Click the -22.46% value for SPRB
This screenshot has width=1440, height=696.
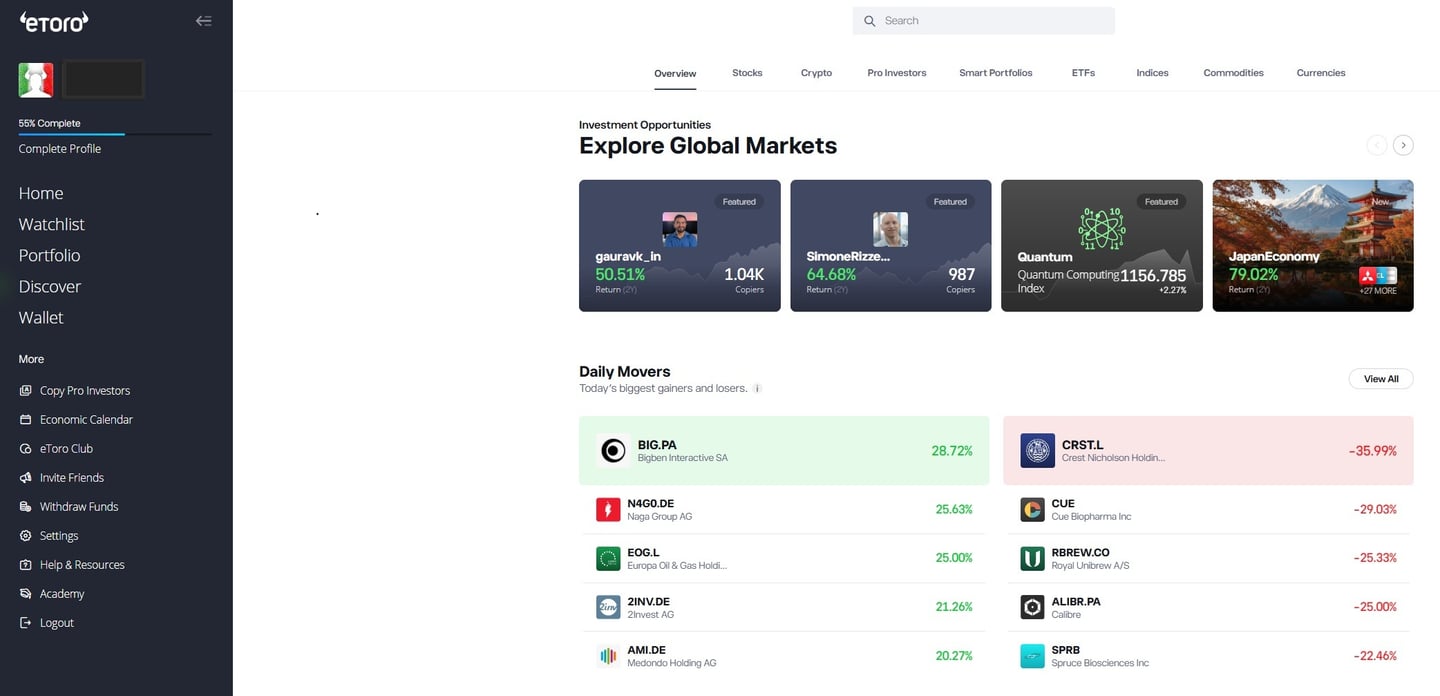(x=1375, y=656)
